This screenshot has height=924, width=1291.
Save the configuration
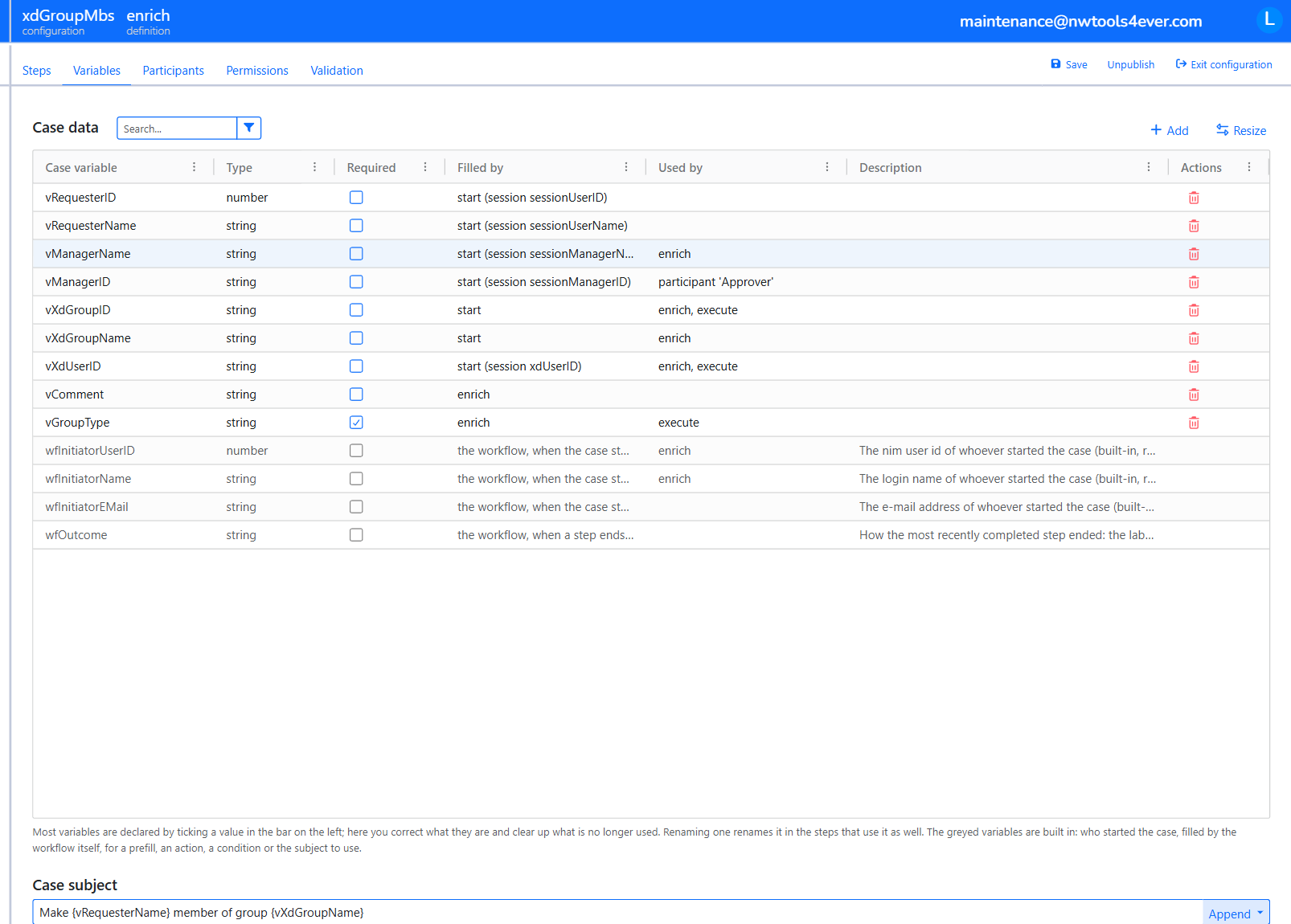[1069, 64]
